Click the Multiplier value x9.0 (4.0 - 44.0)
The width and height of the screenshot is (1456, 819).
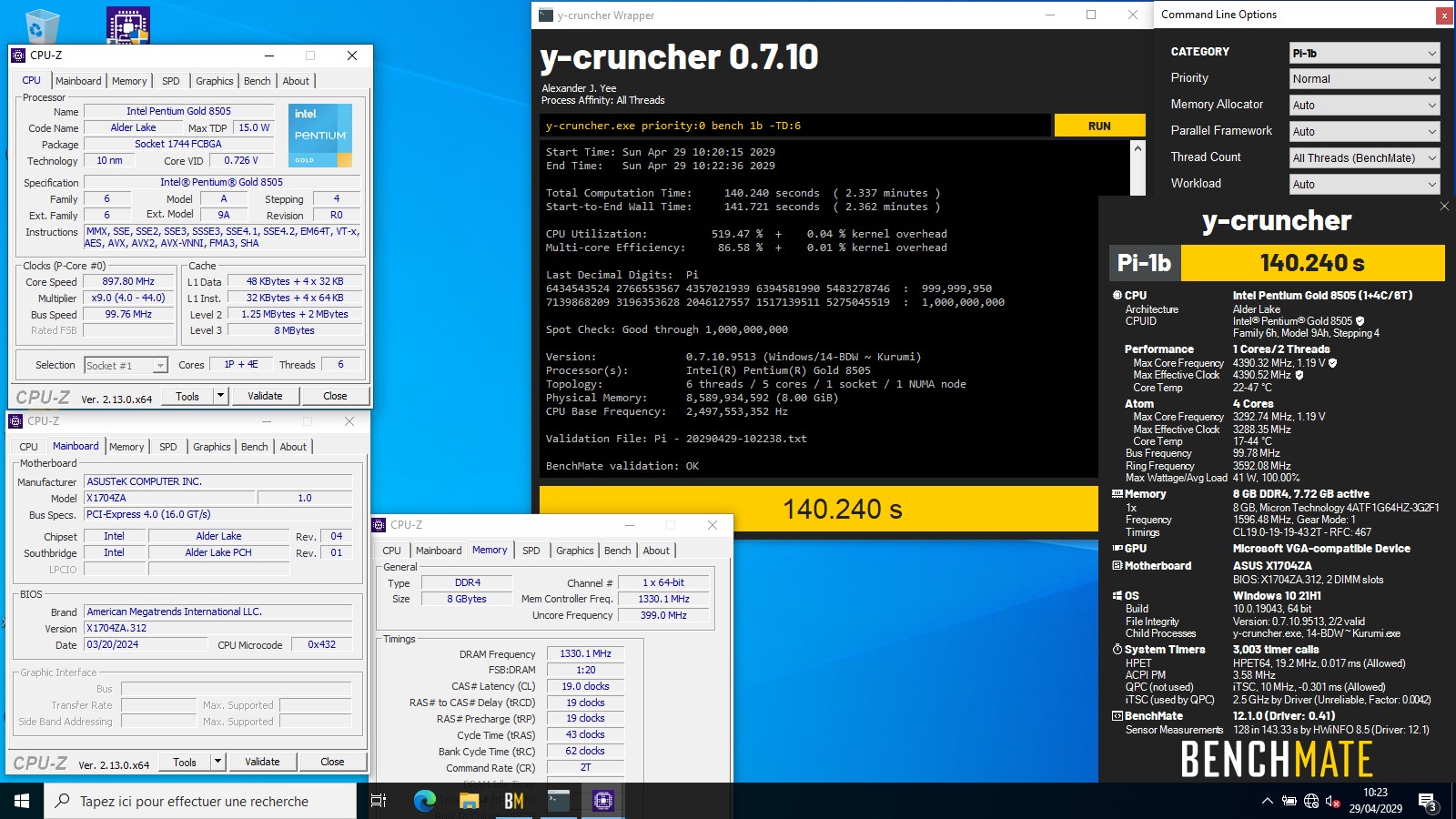tap(128, 298)
